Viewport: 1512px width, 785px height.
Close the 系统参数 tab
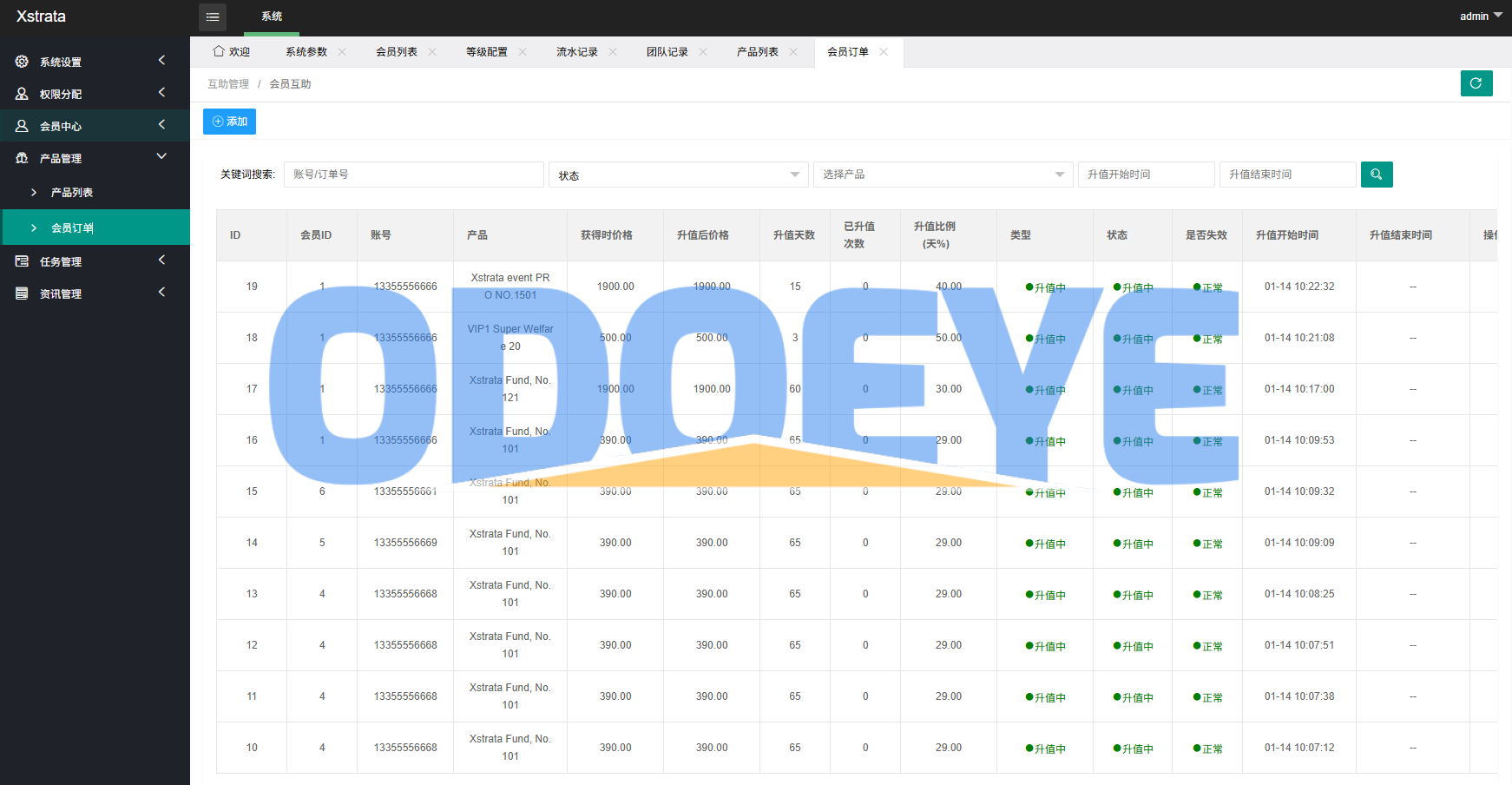(342, 52)
